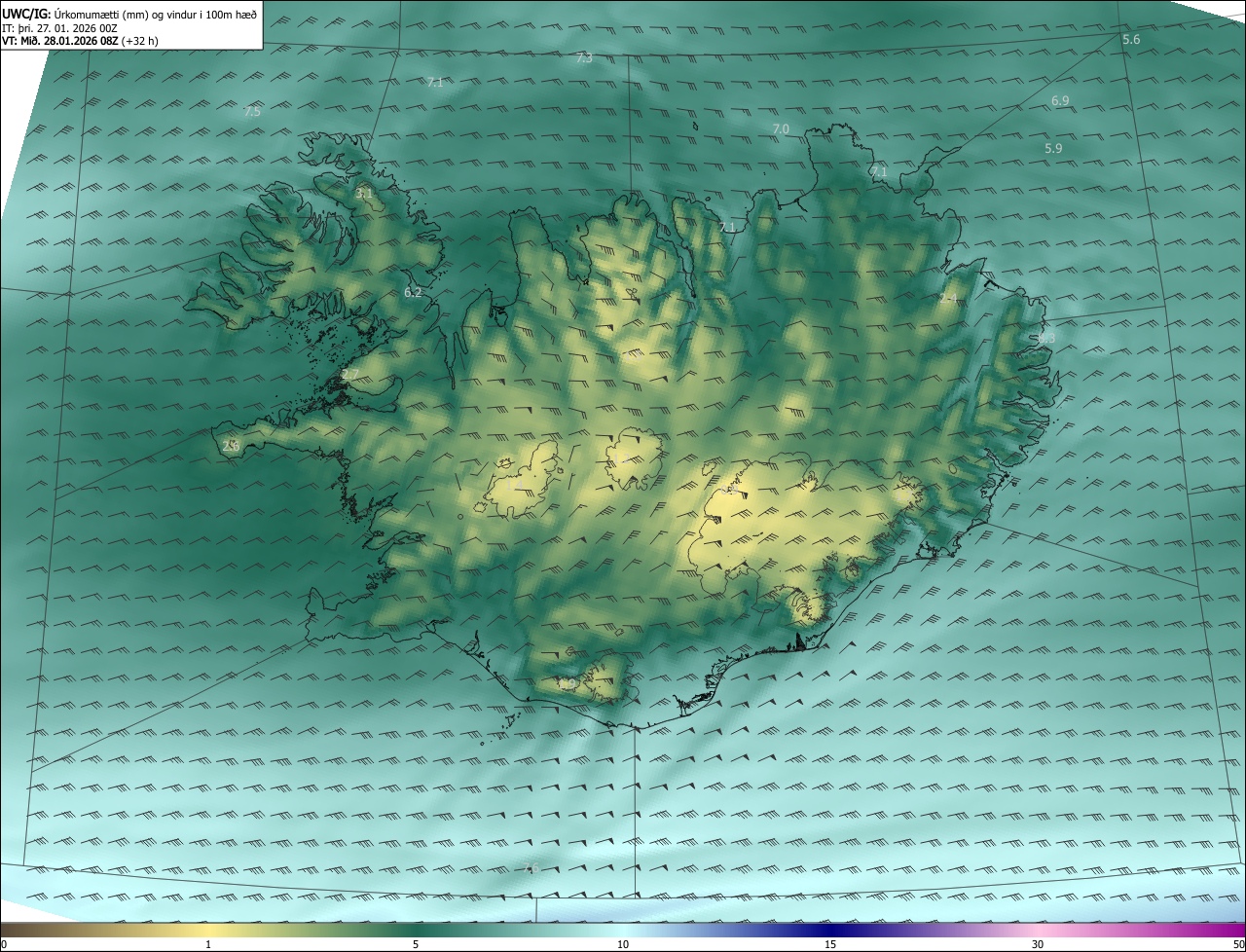The width and height of the screenshot is (1246, 952).
Task: Click the 8.3 value on the east coast
Action: point(1046,338)
